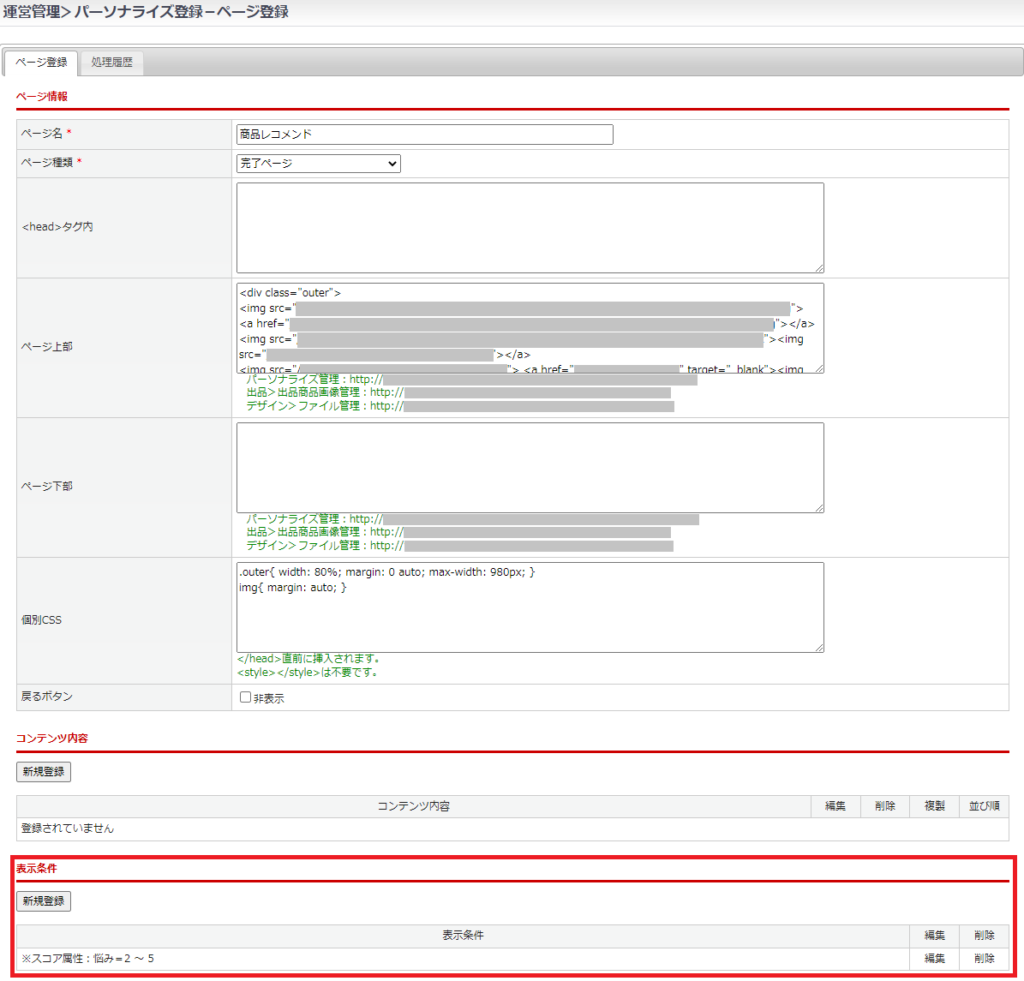Switch to the 処理履歴 tab

[111, 62]
